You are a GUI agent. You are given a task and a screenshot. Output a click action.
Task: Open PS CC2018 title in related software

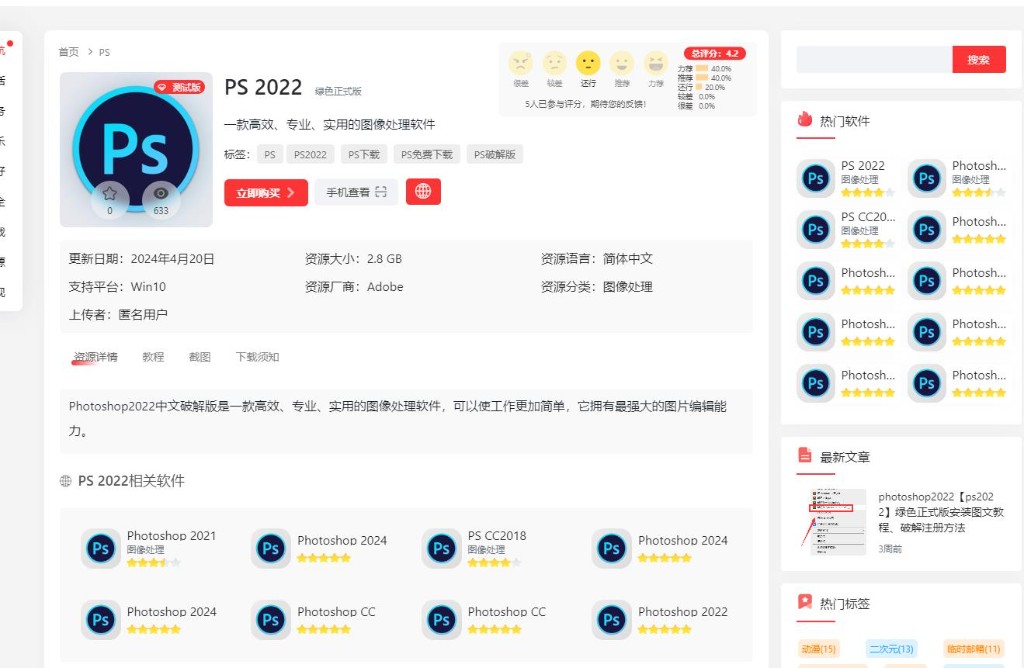[x=497, y=535]
